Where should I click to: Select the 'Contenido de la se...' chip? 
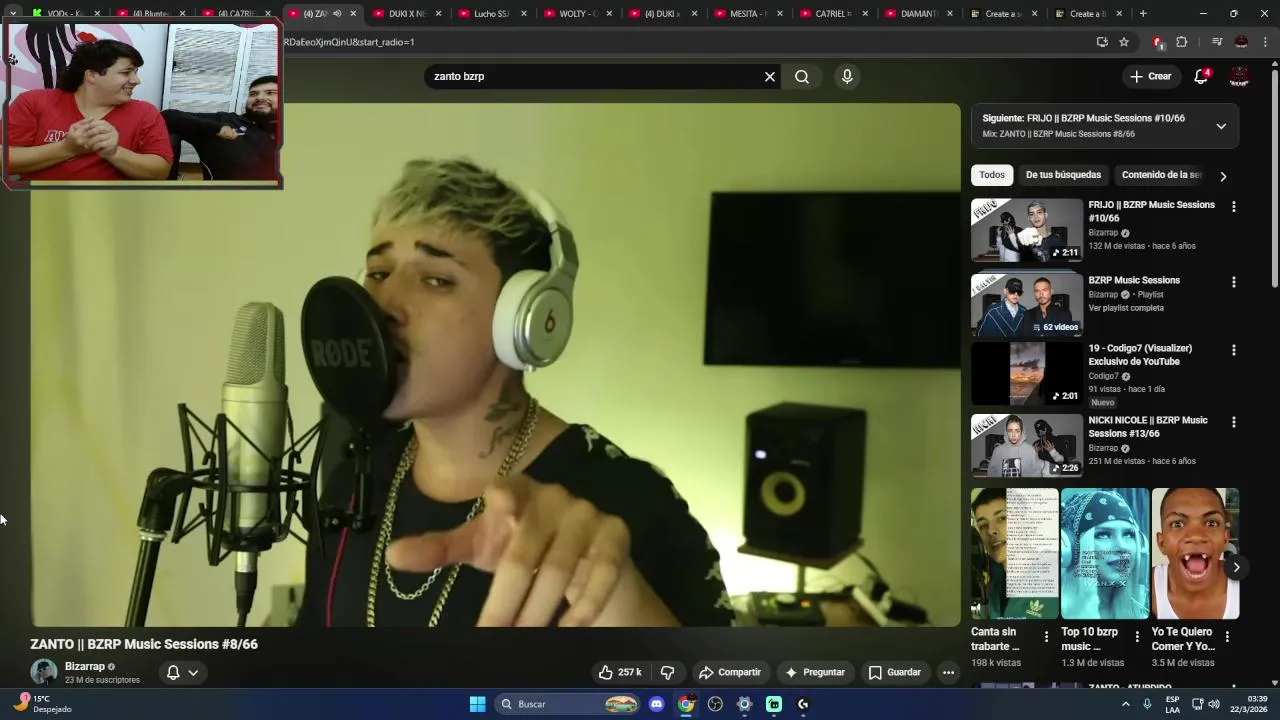click(1161, 175)
